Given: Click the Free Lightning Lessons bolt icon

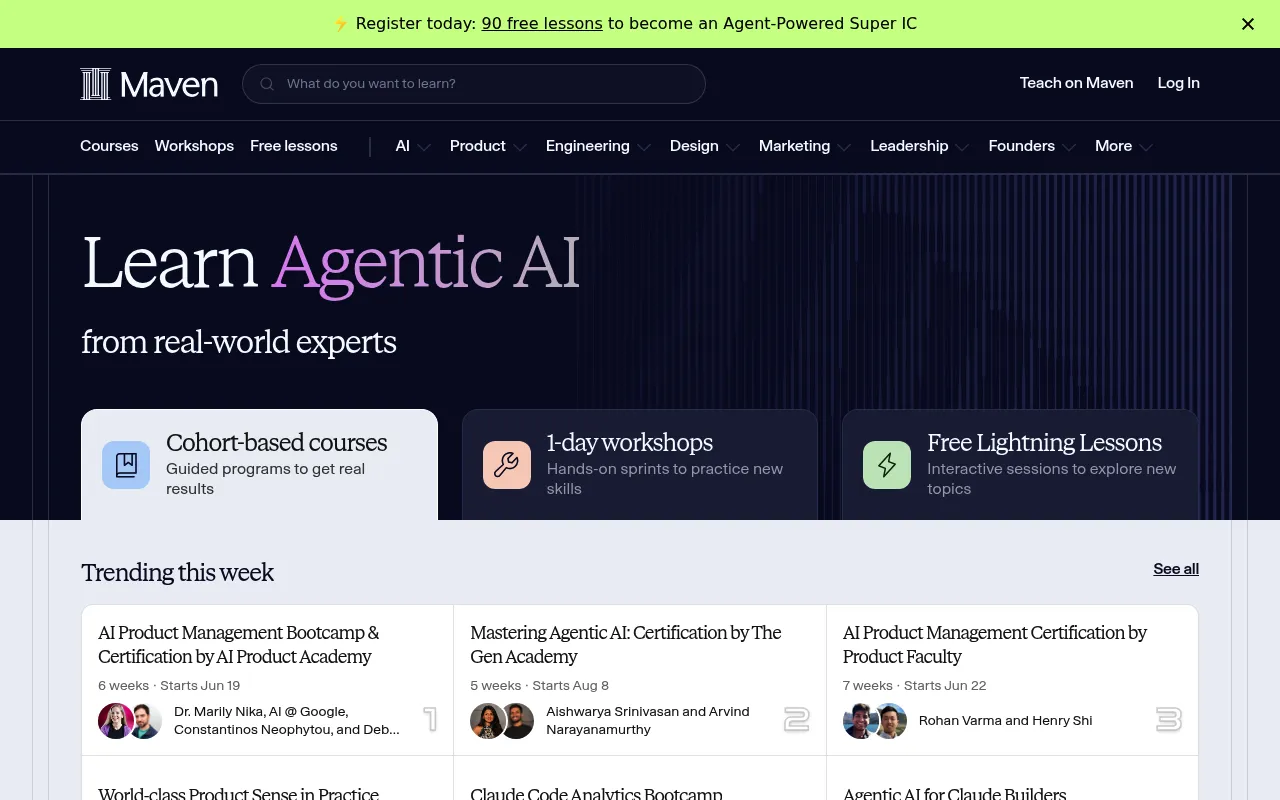Looking at the screenshot, I should tap(887, 465).
